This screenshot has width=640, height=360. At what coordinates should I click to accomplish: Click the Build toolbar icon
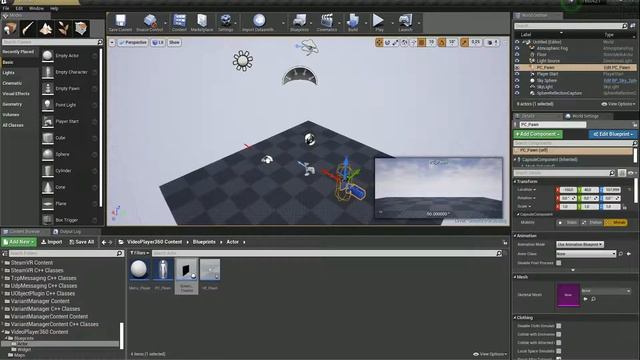tap(353, 22)
